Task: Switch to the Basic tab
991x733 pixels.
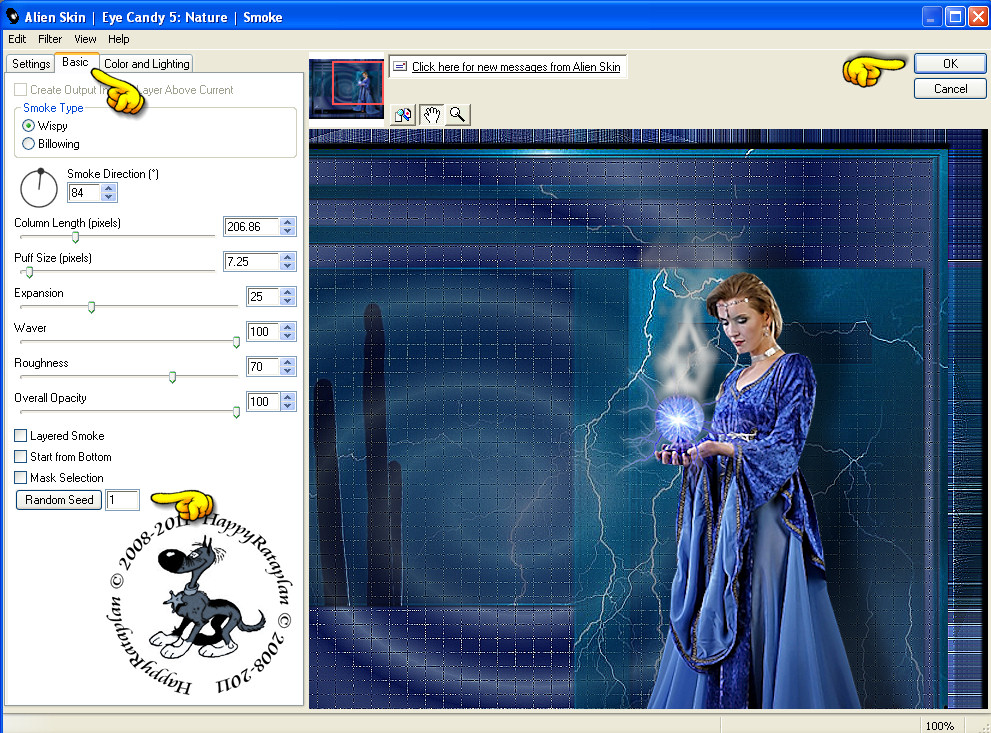Action: pyautogui.click(x=75, y=62)
